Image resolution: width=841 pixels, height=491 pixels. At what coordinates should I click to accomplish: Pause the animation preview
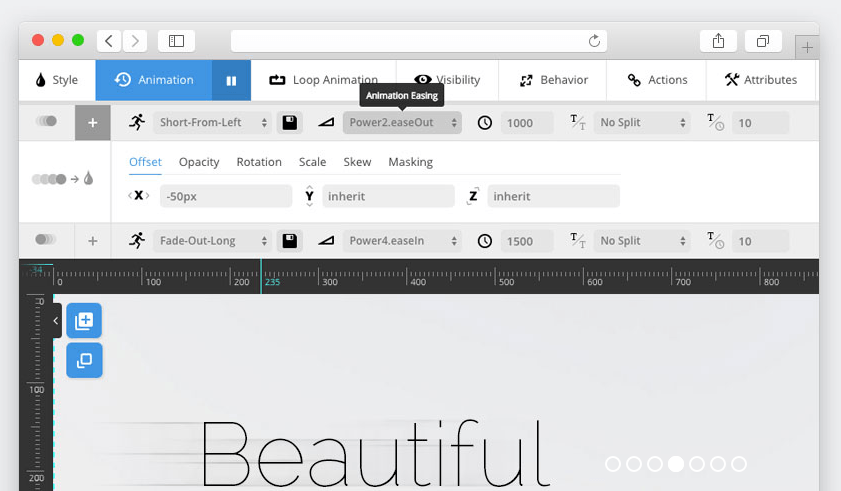[231, 80]
